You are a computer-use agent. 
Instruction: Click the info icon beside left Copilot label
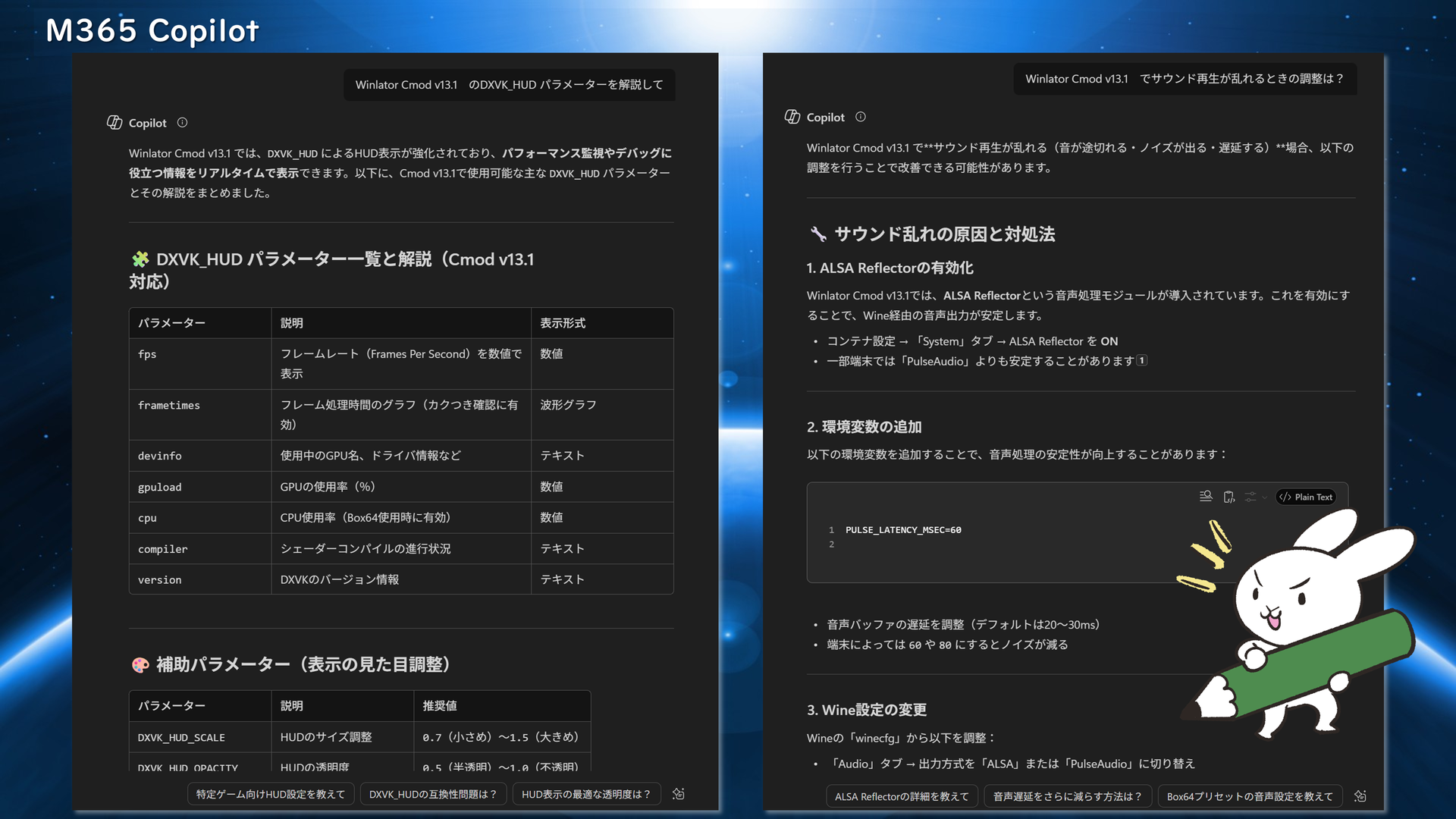pos(182,123)
